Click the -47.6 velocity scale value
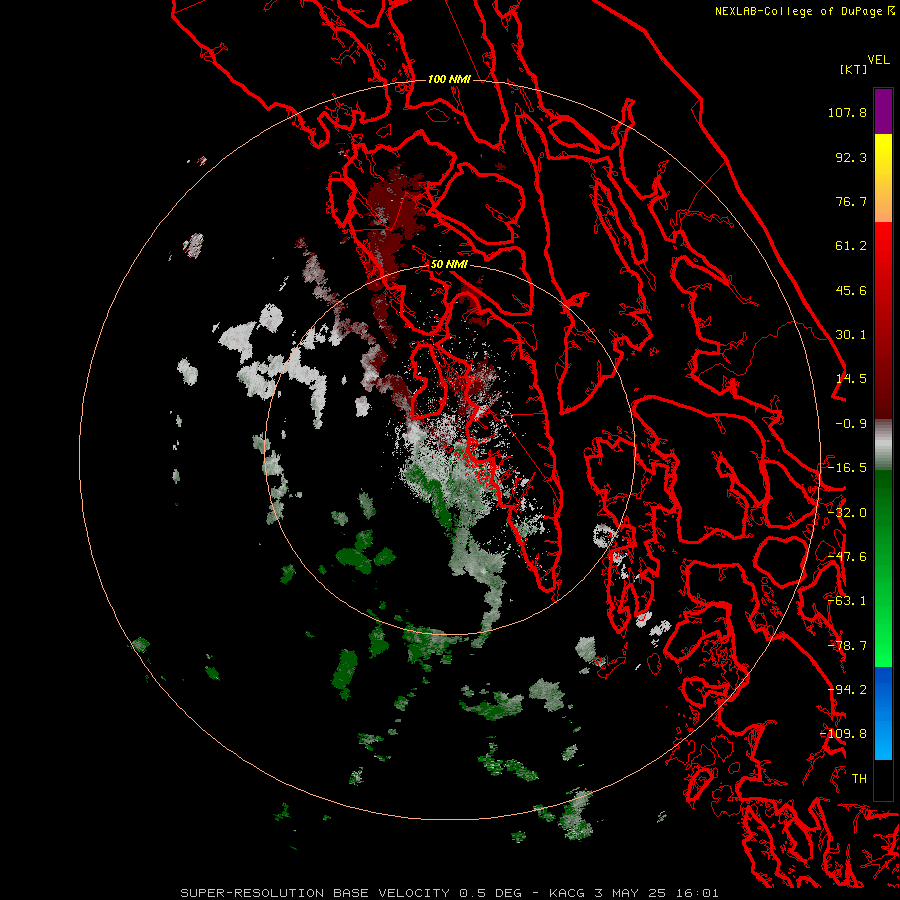The width and height of the screenshot is (900, 900). [x=847, y=557]
